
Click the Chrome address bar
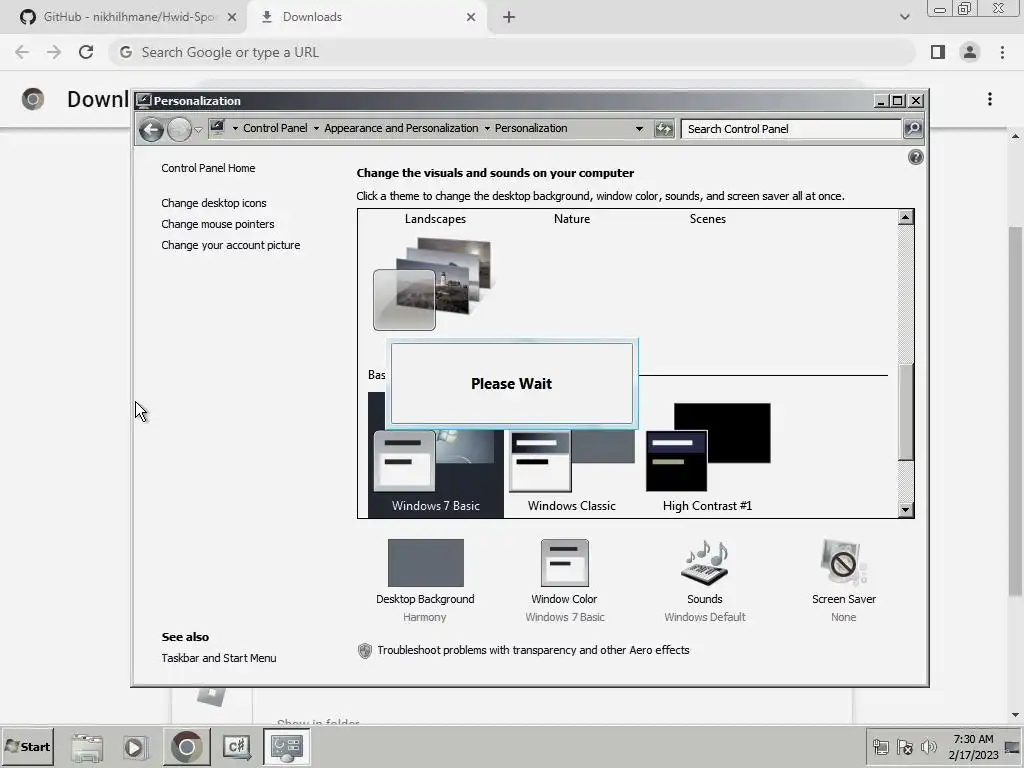coord(512,52)
